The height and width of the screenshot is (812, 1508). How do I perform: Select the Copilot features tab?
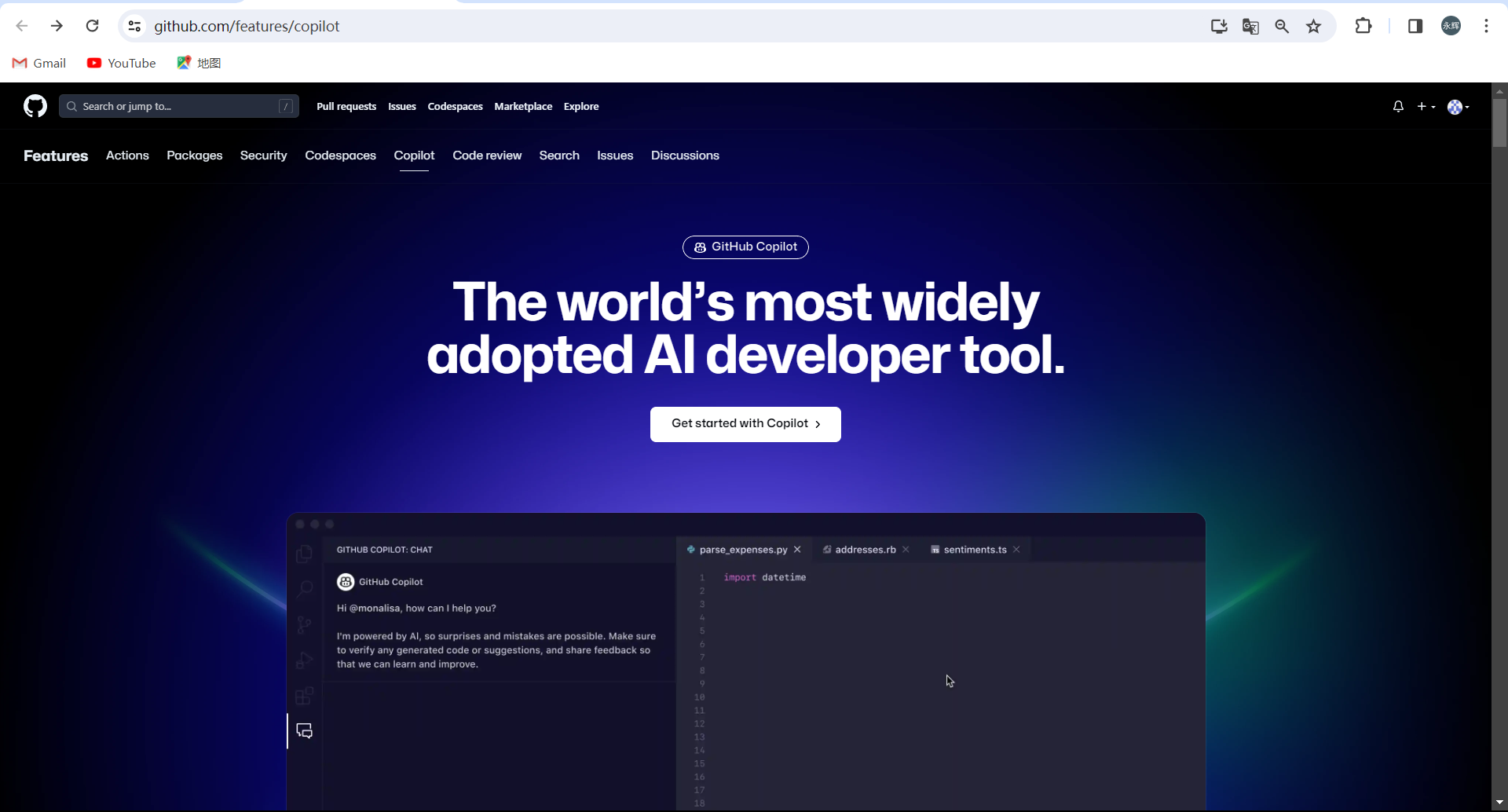click(414, 155)
